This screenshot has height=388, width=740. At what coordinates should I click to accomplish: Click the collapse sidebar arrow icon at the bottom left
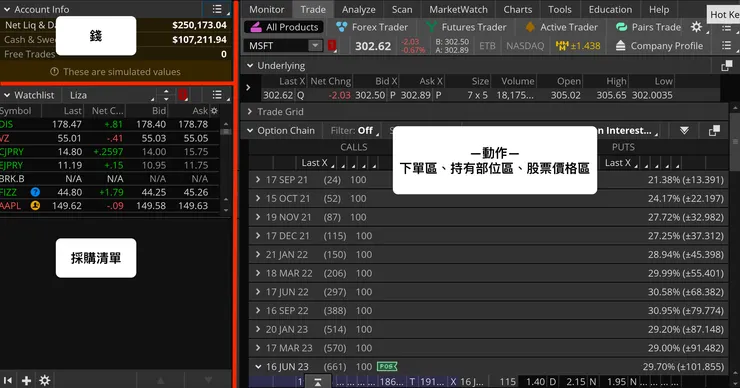(x=8, y=380)
